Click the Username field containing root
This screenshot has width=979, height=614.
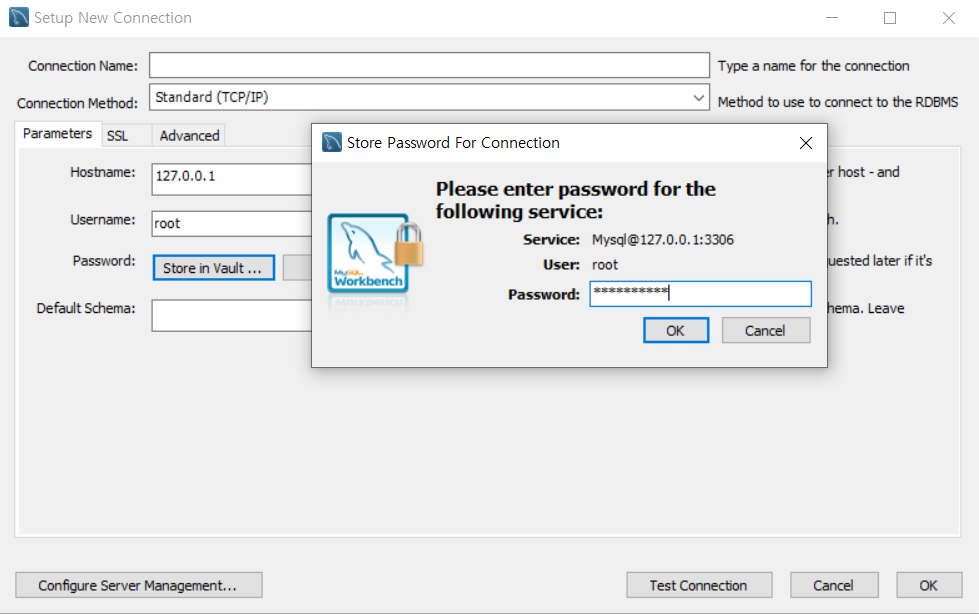pos(231,223)
